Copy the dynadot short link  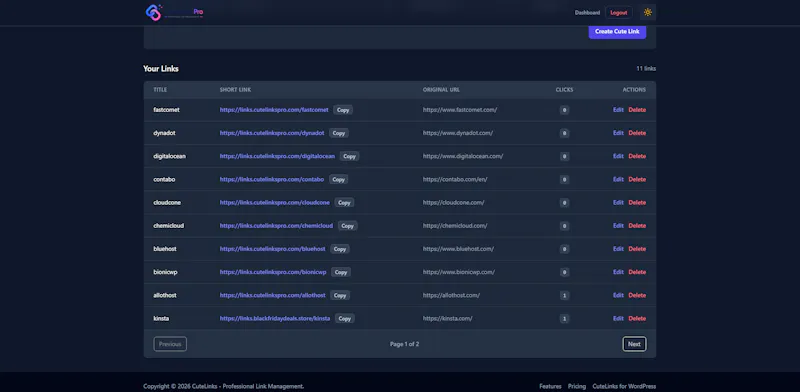point(339,133)
